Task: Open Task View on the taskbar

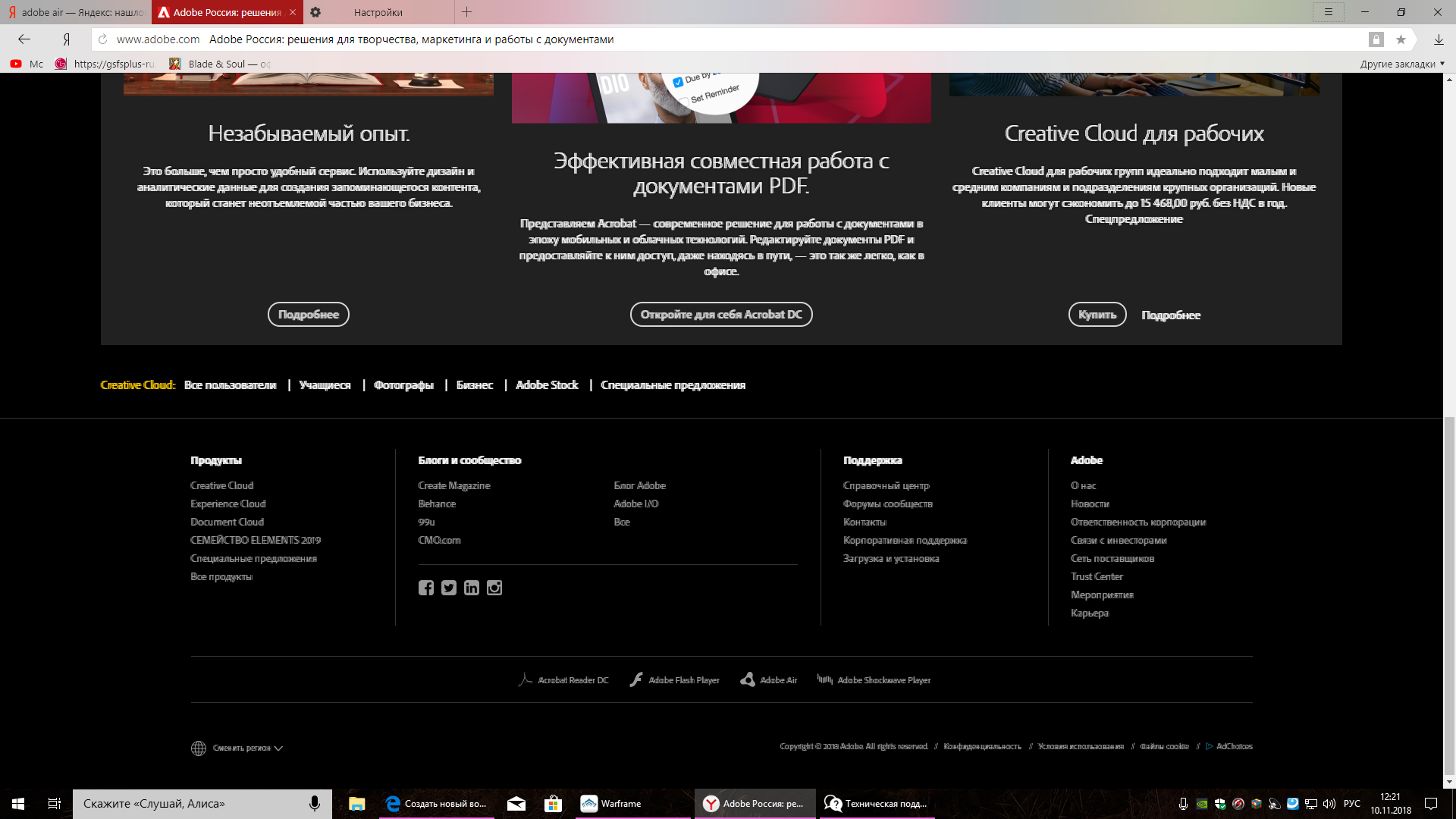Action: pos(55,804)
